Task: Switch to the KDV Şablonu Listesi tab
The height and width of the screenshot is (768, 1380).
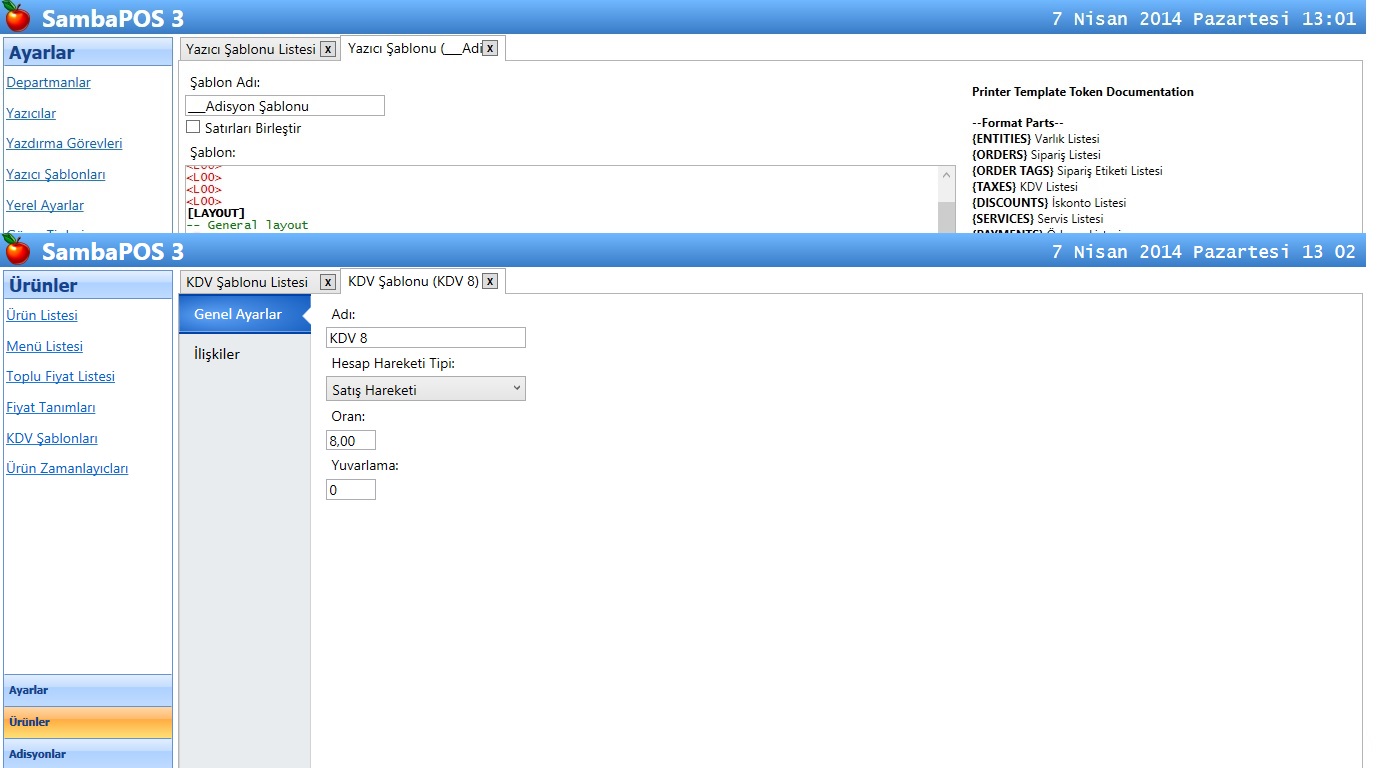Action: [x=247, y=282]
